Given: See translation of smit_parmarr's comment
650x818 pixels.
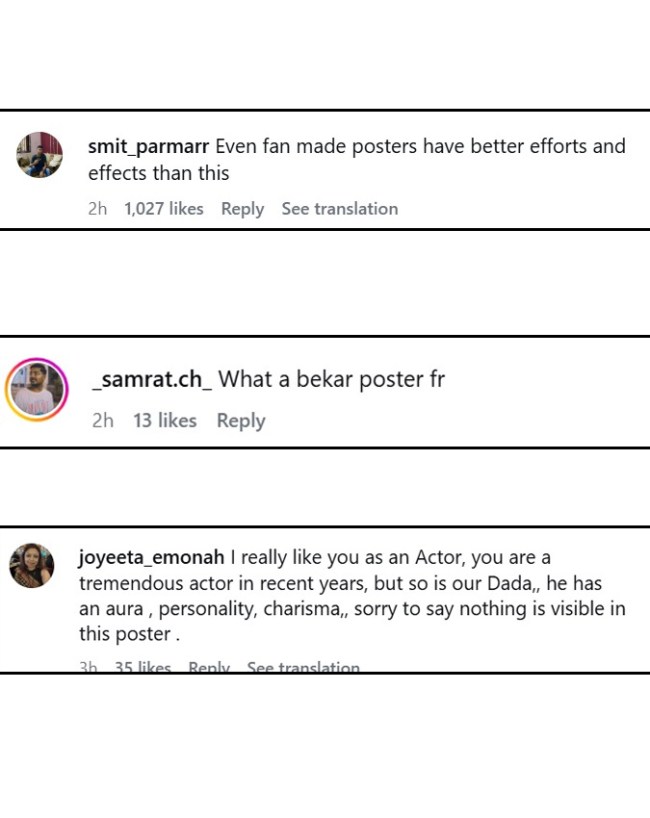Looking at the screenshot, I should [340, 209].
